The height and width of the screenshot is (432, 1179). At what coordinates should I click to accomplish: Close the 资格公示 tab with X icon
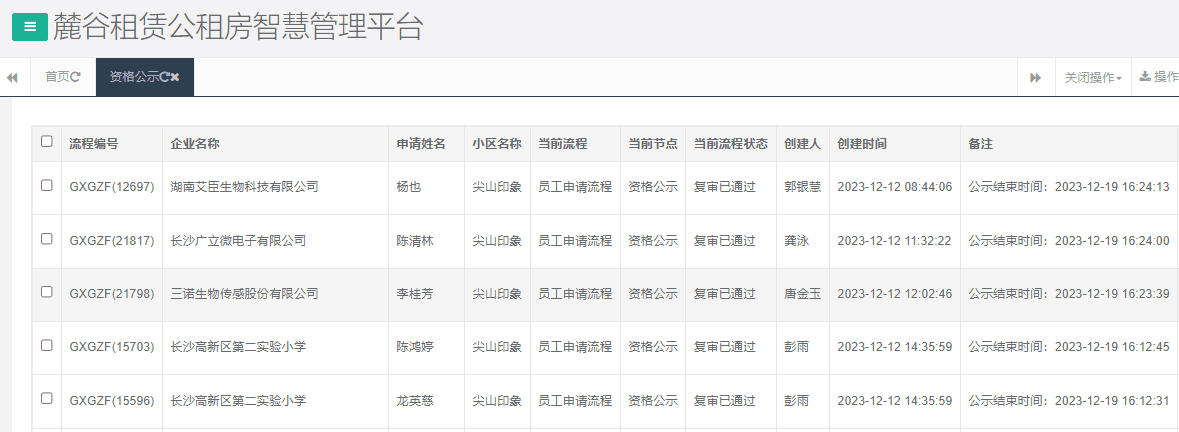(175, 77)
